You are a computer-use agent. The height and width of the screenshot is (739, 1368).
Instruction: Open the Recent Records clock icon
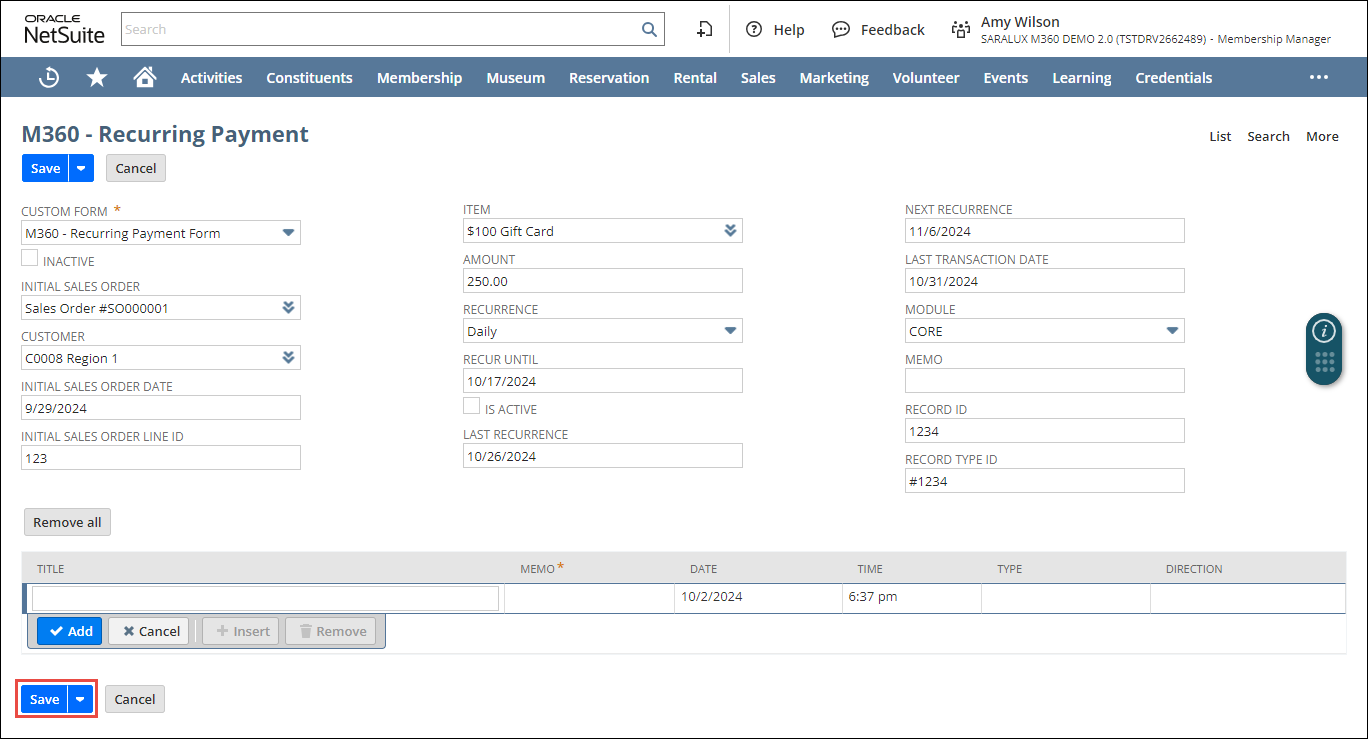tap(49, 77)
